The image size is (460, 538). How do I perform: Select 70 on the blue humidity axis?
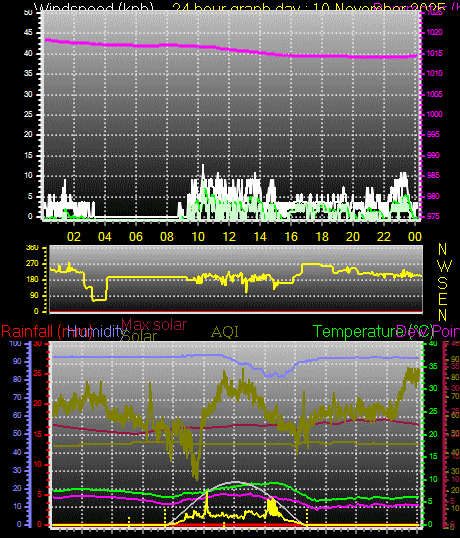(17, 398)
